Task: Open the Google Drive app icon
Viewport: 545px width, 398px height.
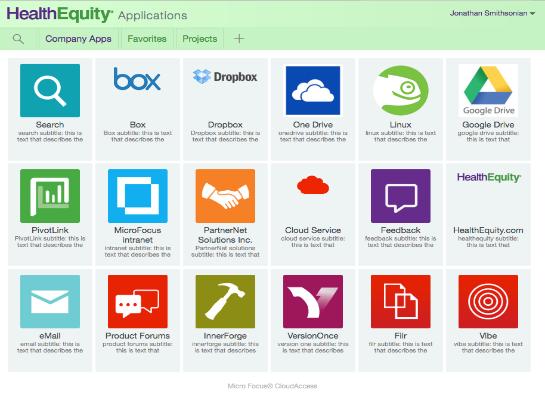Action: 488,90
